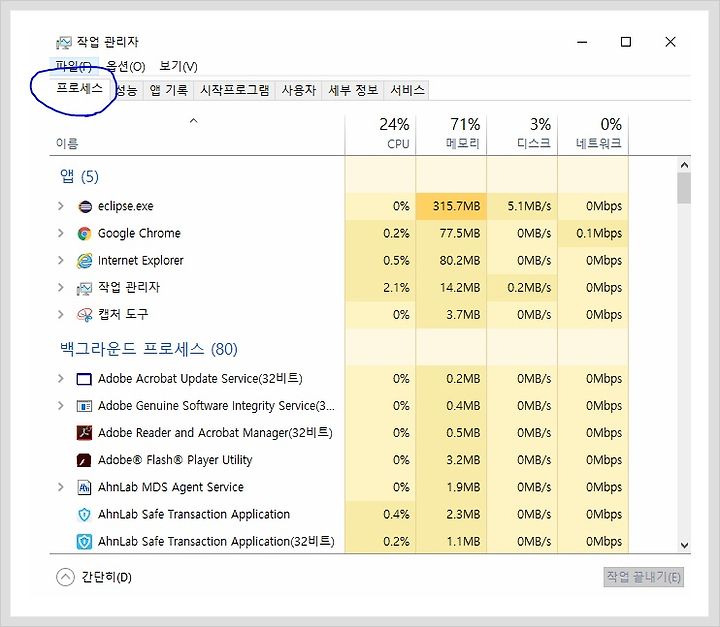Sort by 메모리 column header
Screen dimensions: 720x627
451,135
